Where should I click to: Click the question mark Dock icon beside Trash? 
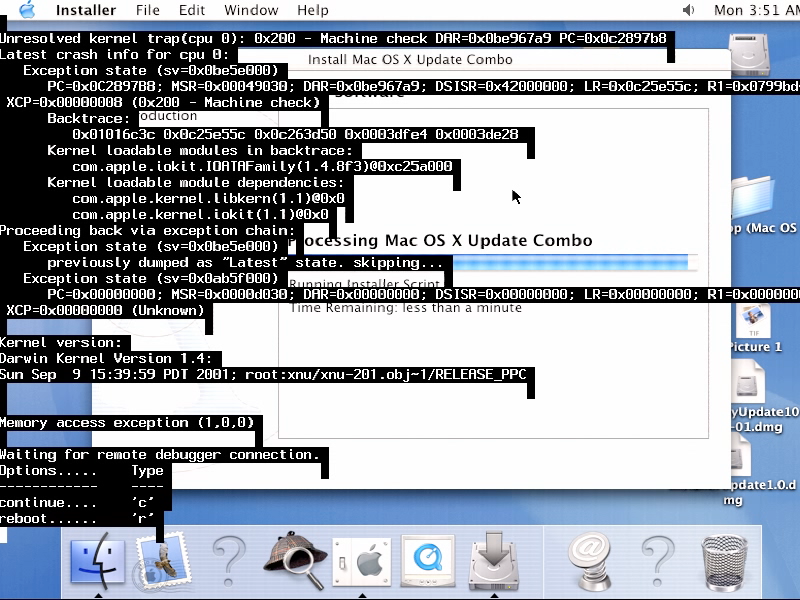(x=658, y=561)
